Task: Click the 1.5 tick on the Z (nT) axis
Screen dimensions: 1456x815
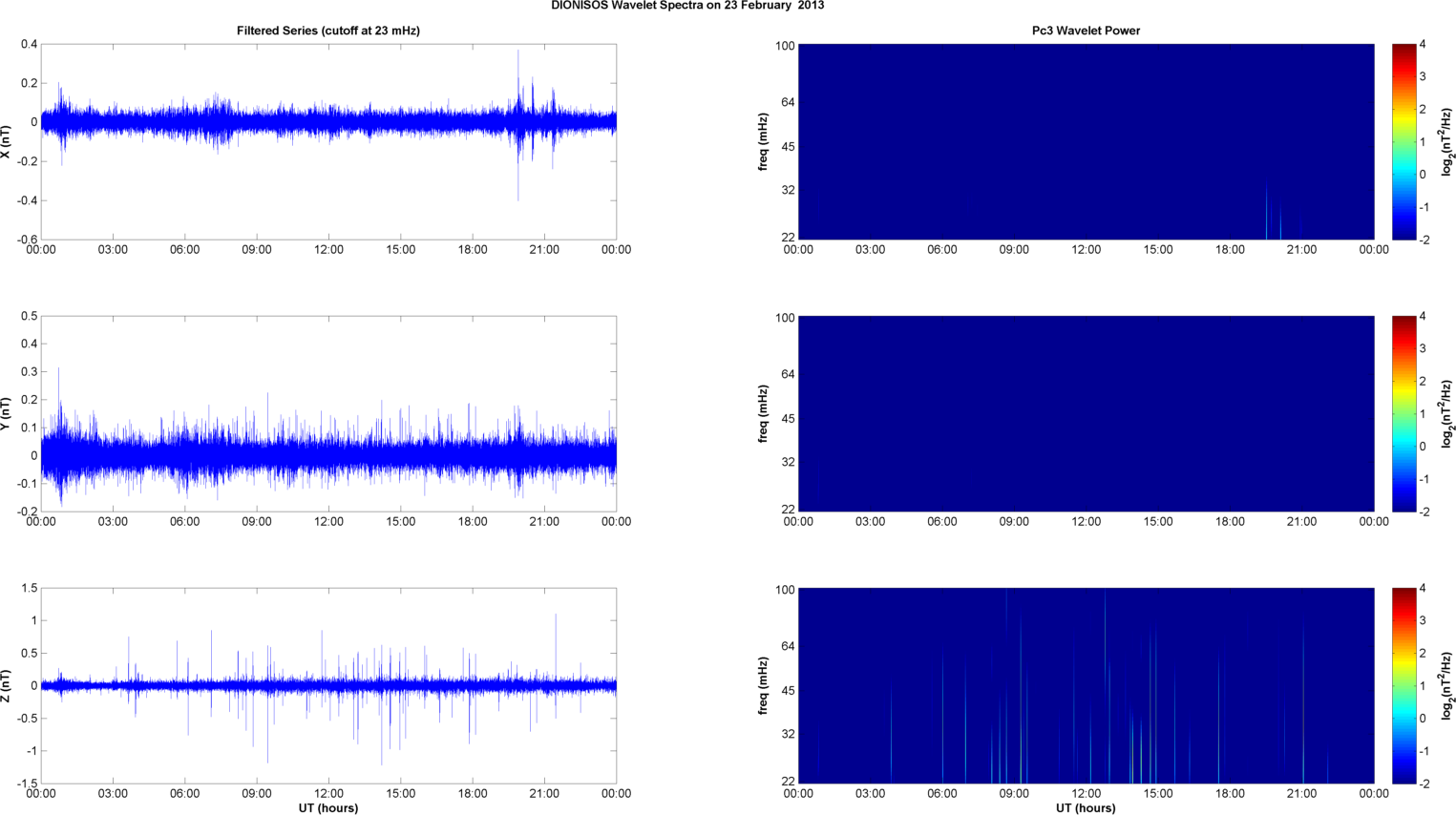Action: [30, 588]
